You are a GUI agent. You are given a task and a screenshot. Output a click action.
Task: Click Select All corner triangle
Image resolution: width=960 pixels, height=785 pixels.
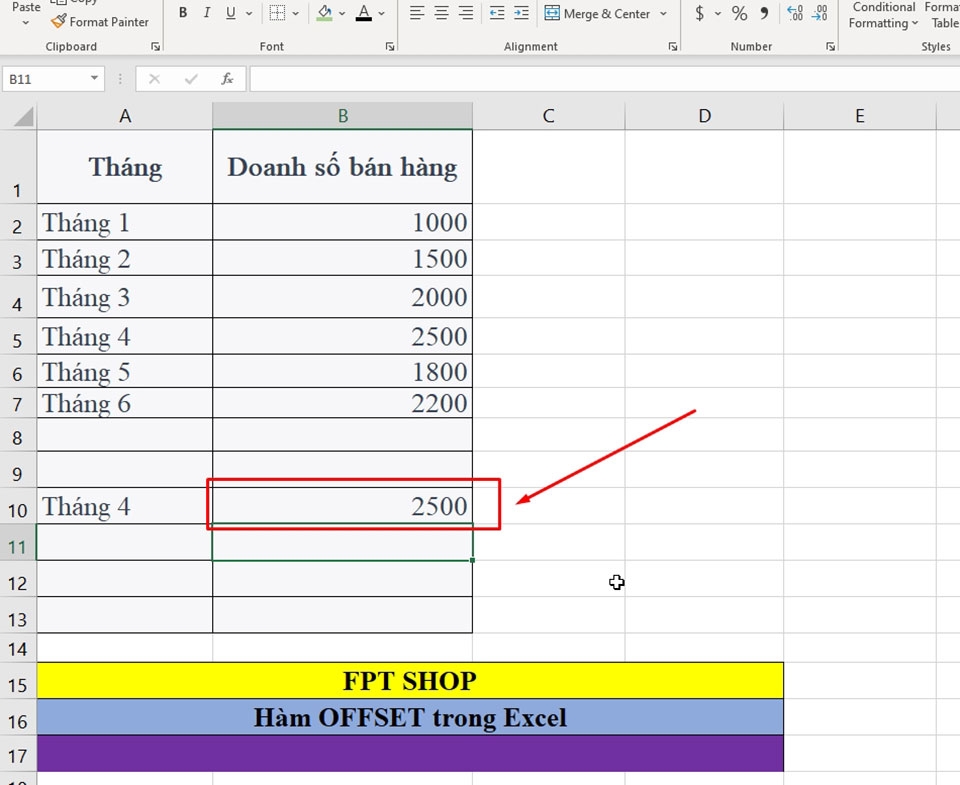pos(23,116)
